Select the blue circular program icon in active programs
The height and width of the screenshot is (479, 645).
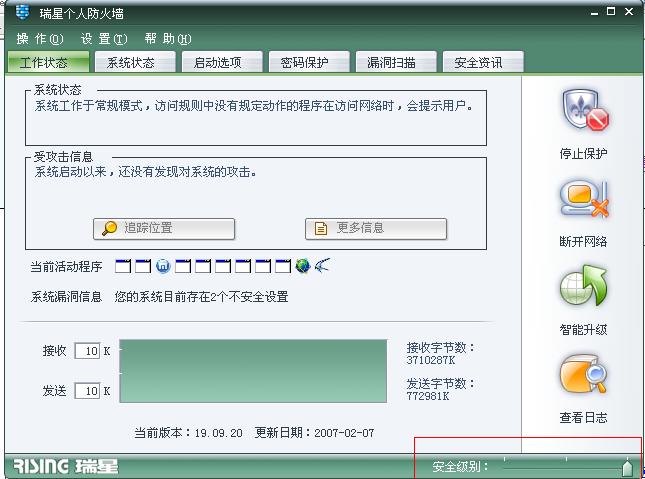click(163, 266)
